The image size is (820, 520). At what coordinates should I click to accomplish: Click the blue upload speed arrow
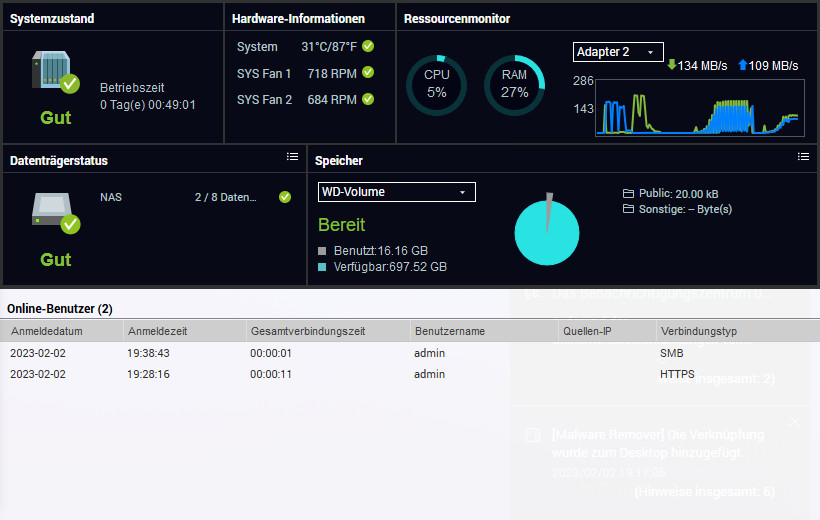pos(742,65)
